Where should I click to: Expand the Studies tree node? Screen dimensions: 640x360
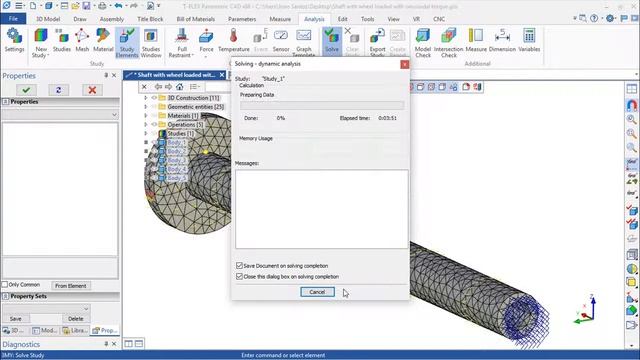(x=146, y=133)
